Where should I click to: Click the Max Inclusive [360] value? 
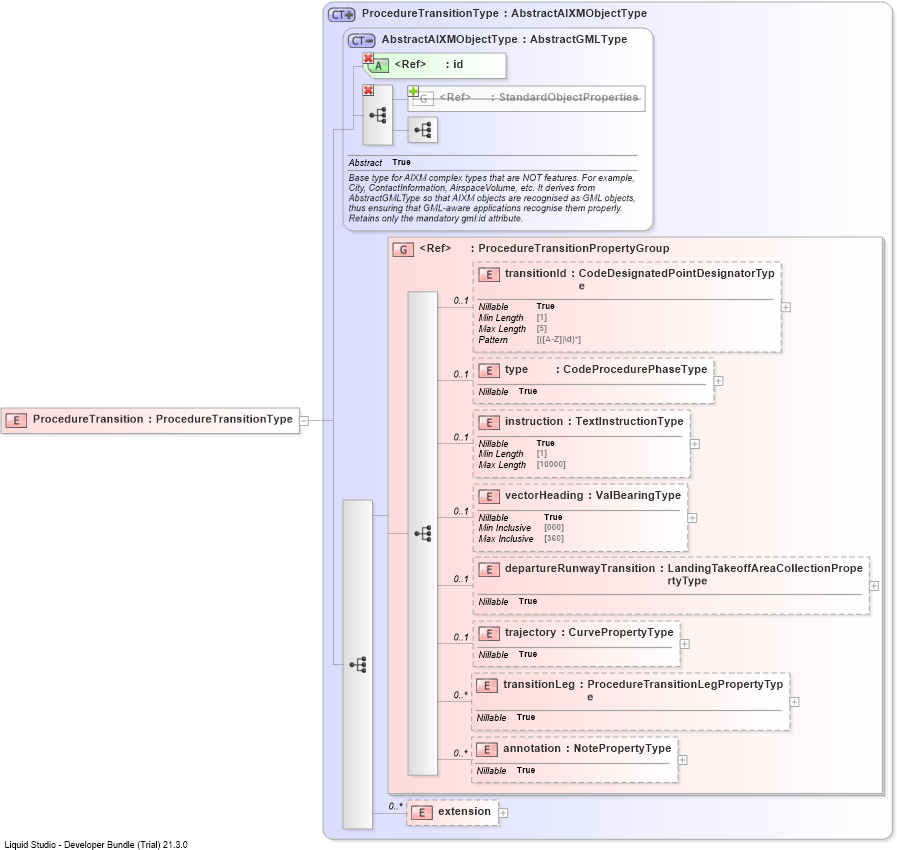[x=554, y=538]
